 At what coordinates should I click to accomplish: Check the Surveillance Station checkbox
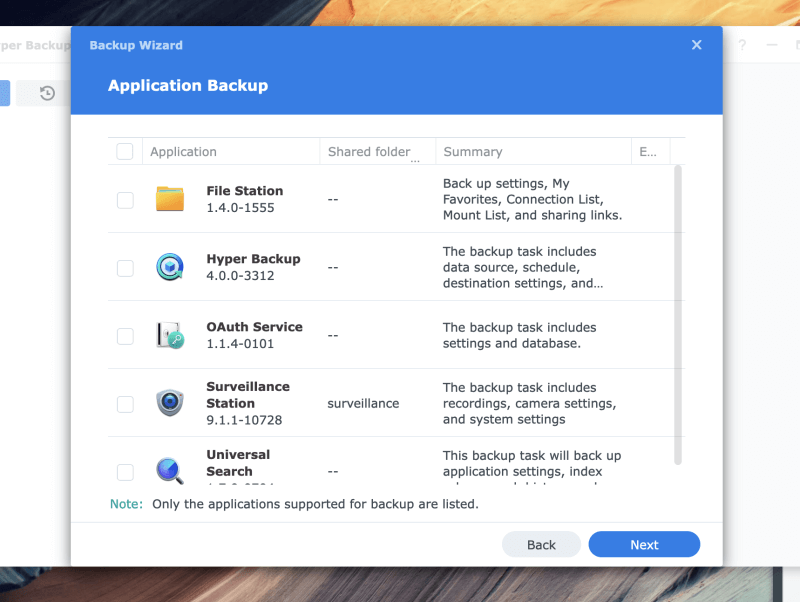[x=125, y=403]
